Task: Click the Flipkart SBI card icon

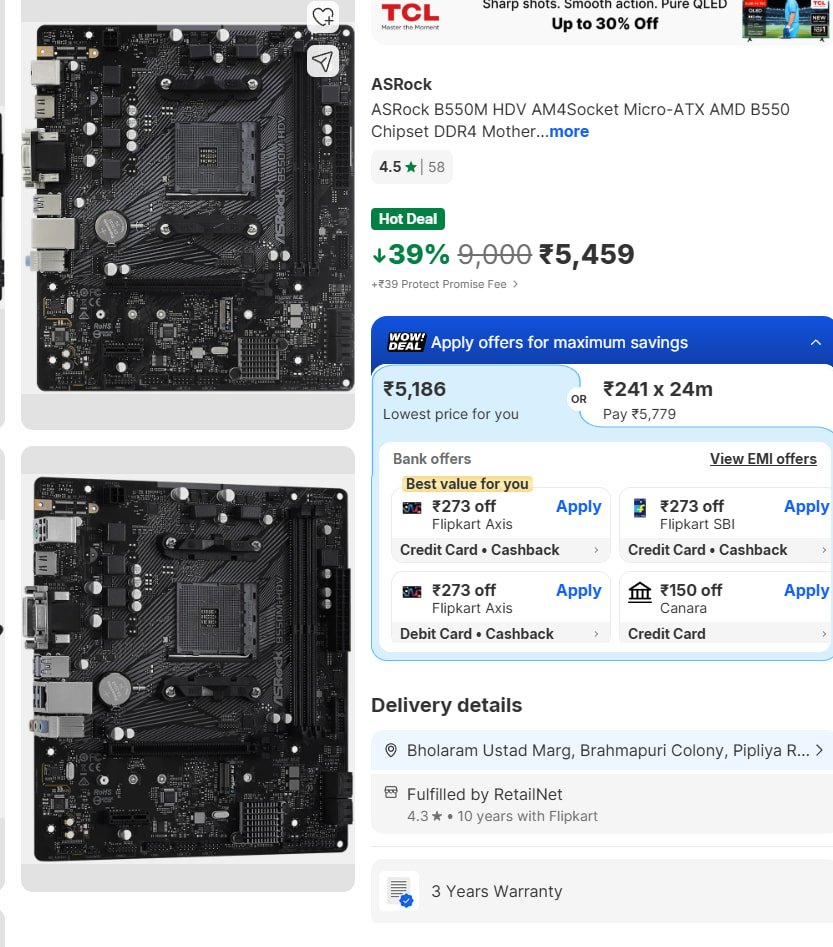Action: point(640,508)
